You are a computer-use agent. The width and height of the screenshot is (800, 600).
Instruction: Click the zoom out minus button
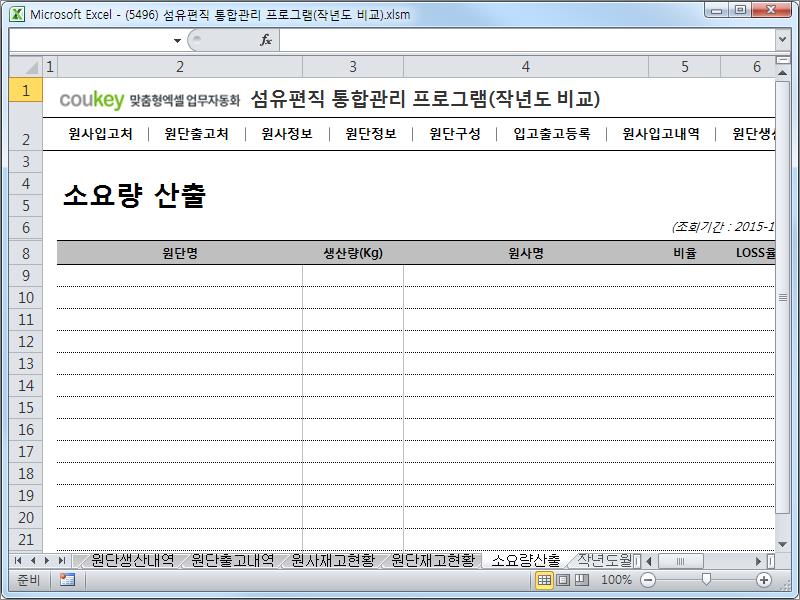point(648,580)
